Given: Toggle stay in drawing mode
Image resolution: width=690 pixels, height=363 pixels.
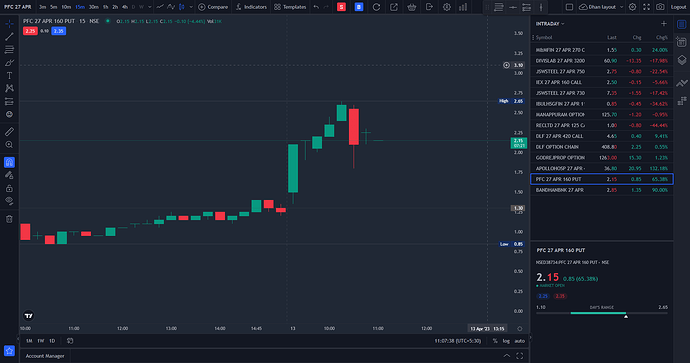Looking at the screenshot, I should pos(9,175).
